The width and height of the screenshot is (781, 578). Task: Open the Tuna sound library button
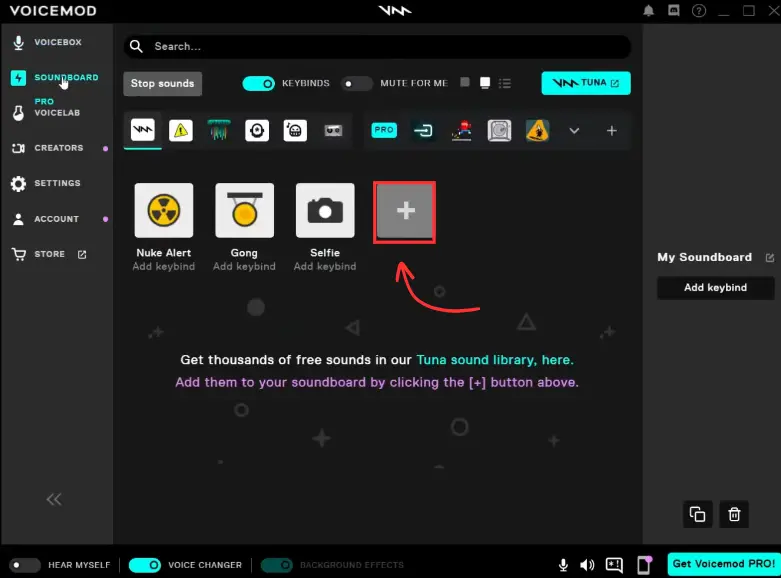pos(586,83)
